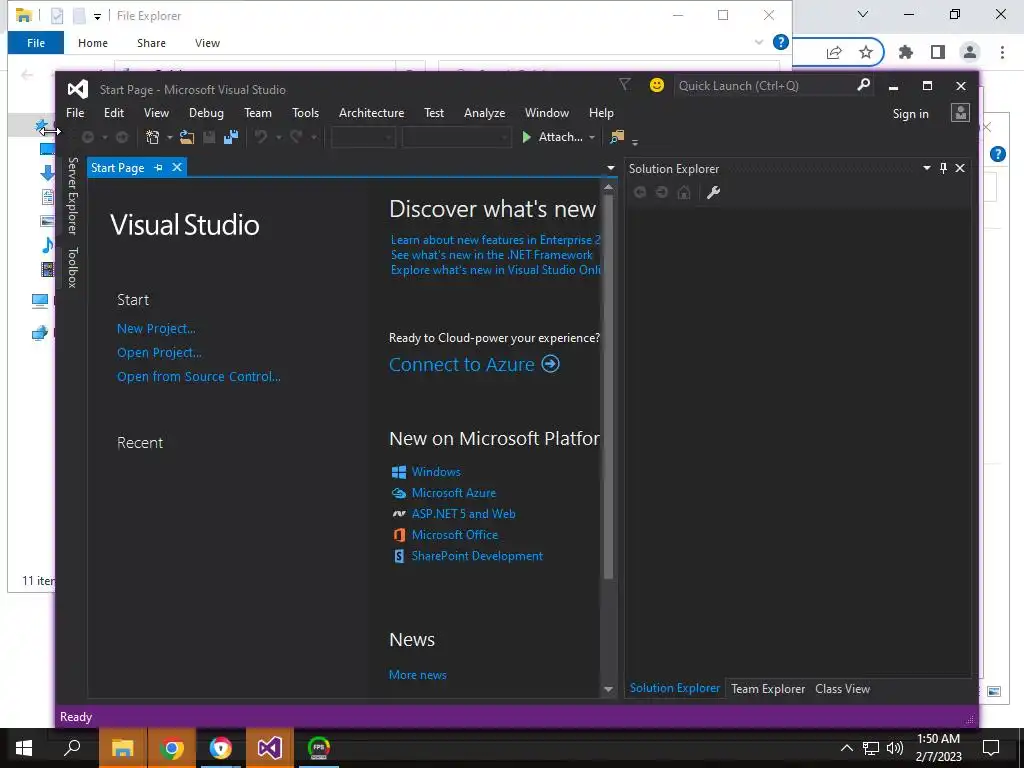Image resolution: width=1024 pixels, height=768 pixels.
Task: Click the Navigate Forward toolbar icon
Action: [x=121, y=137]
